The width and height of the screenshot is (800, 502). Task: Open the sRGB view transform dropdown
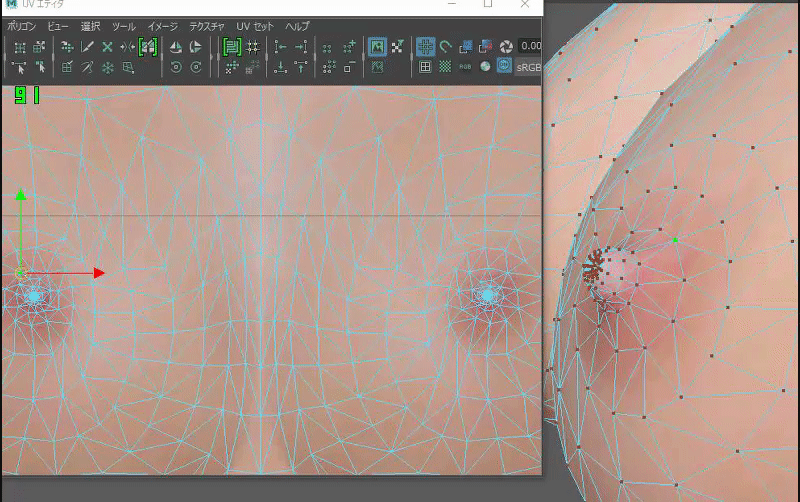527,68
